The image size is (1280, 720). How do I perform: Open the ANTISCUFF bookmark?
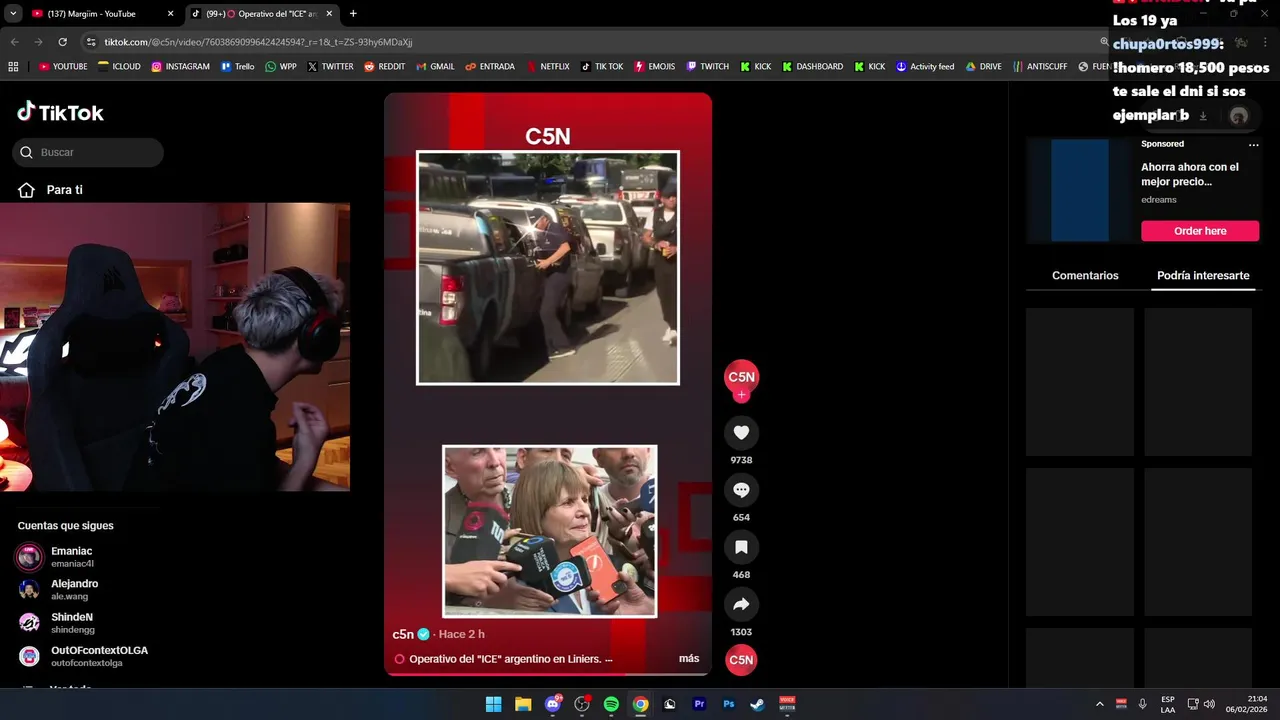tap(1039, 67)
